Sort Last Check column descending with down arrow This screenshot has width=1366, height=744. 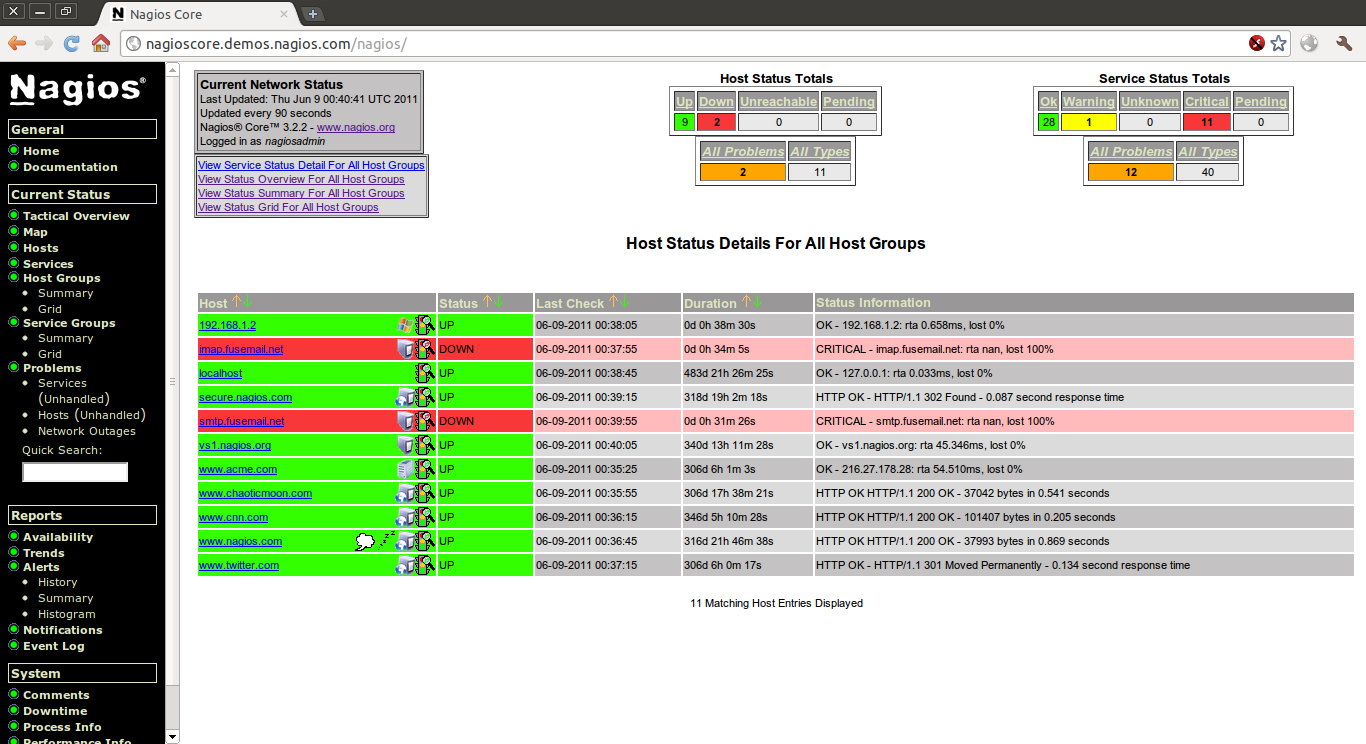[625, 302]
